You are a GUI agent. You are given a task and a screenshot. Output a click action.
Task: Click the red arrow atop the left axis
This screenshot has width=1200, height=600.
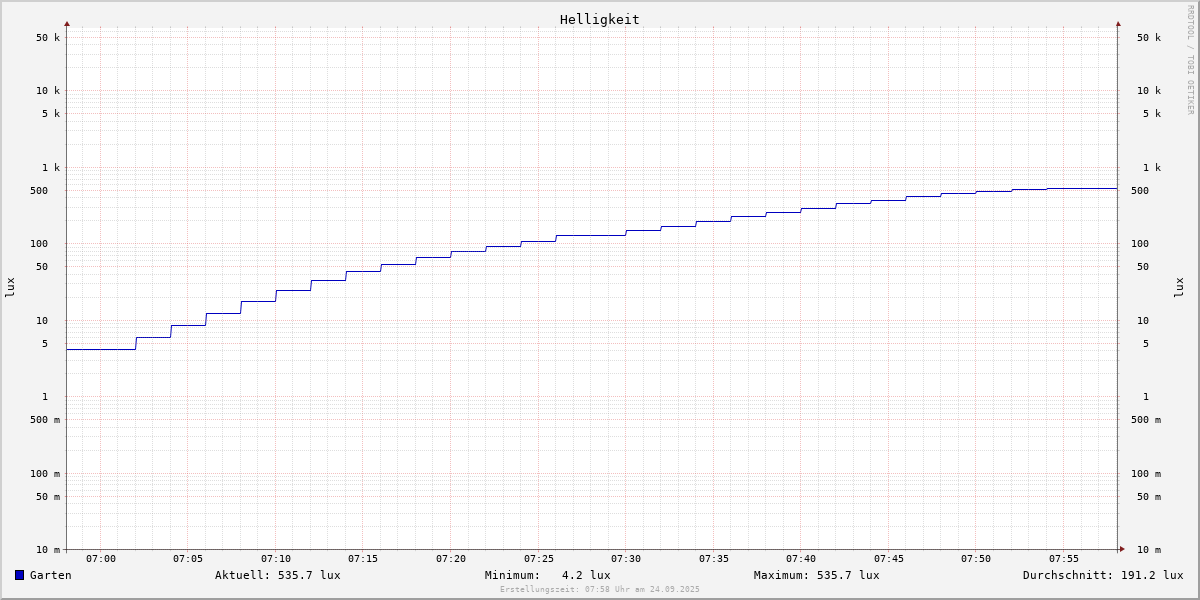click(x=67, y=23)
